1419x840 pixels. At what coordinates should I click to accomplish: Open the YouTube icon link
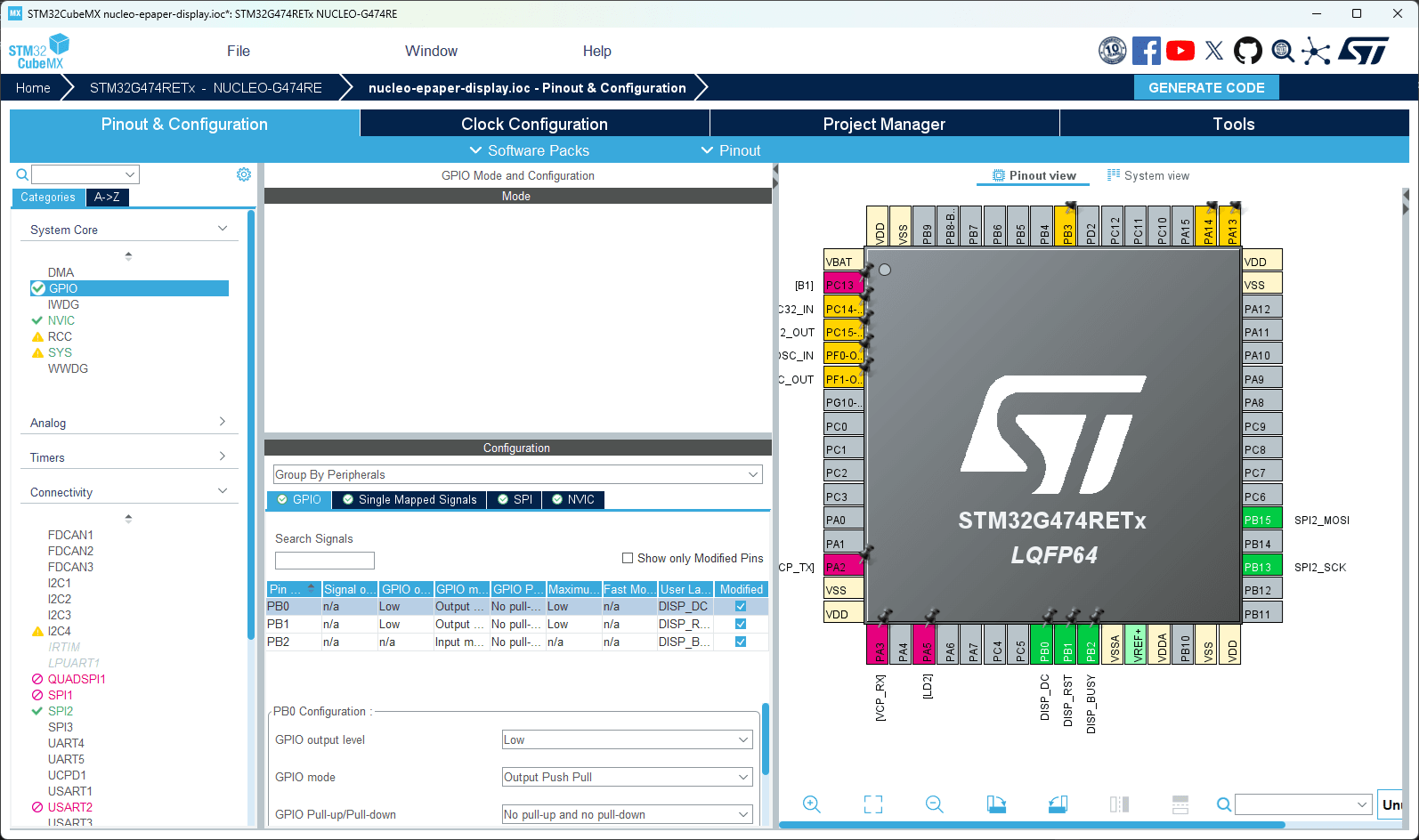[x=1180, y=51]
